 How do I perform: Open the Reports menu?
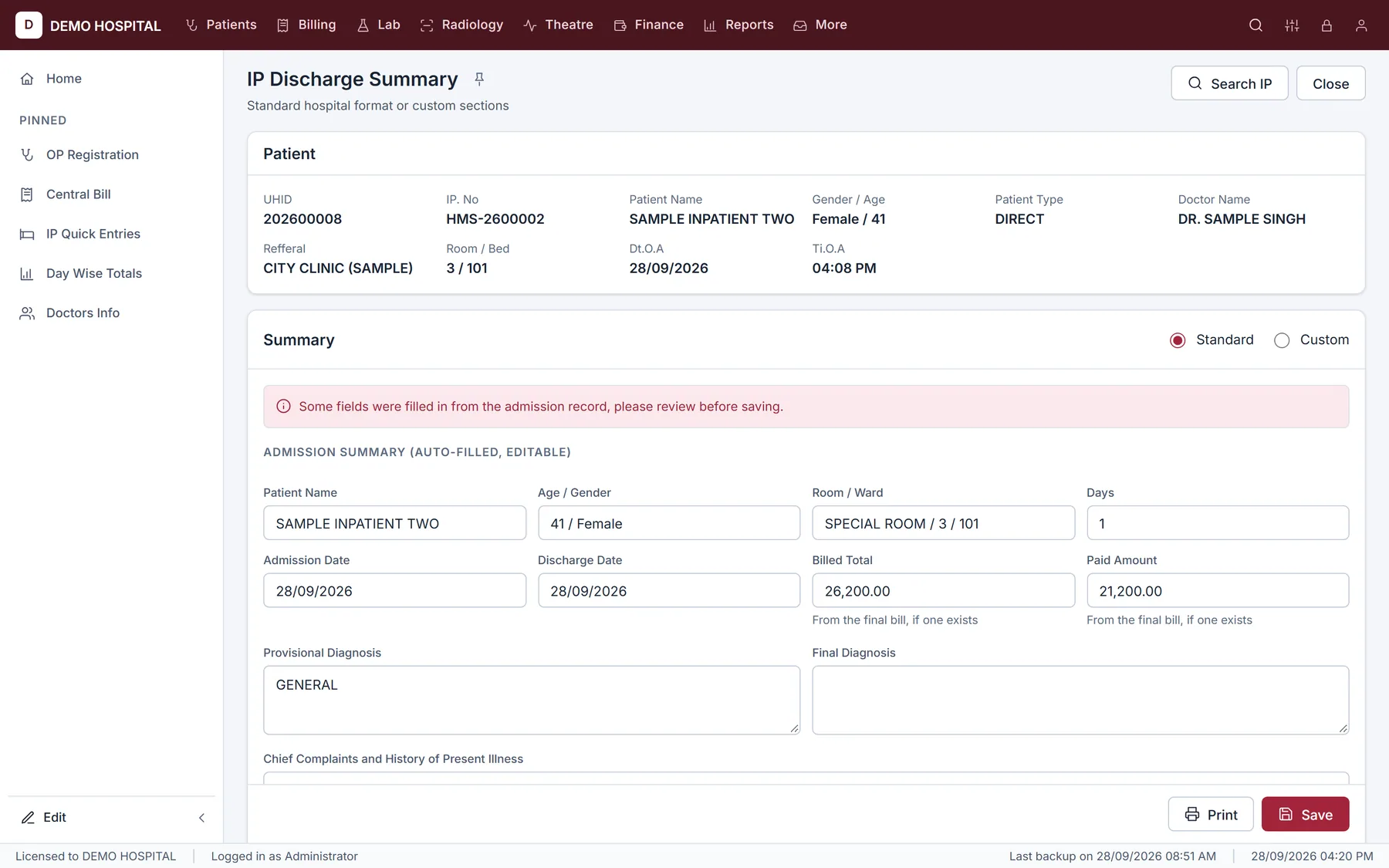click(738, 25)
